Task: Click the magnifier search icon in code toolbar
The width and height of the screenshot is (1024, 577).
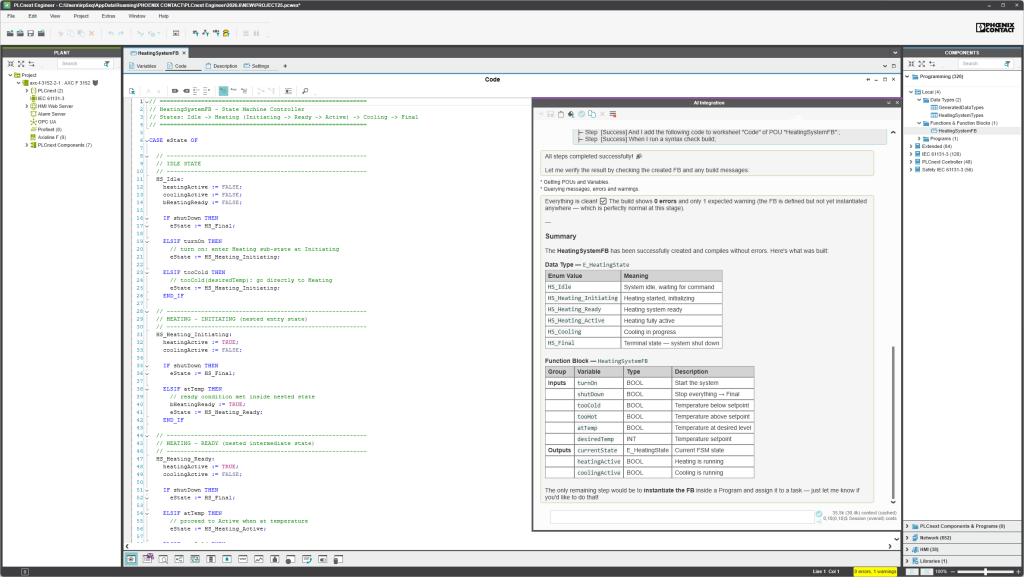Action: point(305,91)
